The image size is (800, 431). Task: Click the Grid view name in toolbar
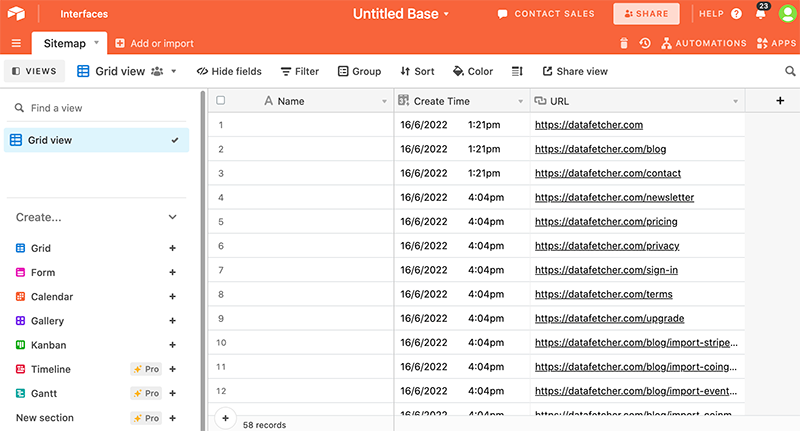tap(120, 71)
